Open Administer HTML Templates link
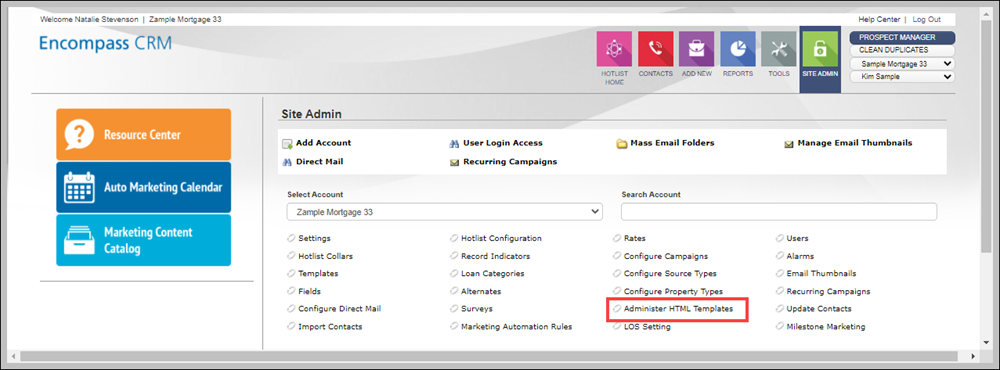Image resolution: width=1000 pixels, height=370 pixels. 679,309
